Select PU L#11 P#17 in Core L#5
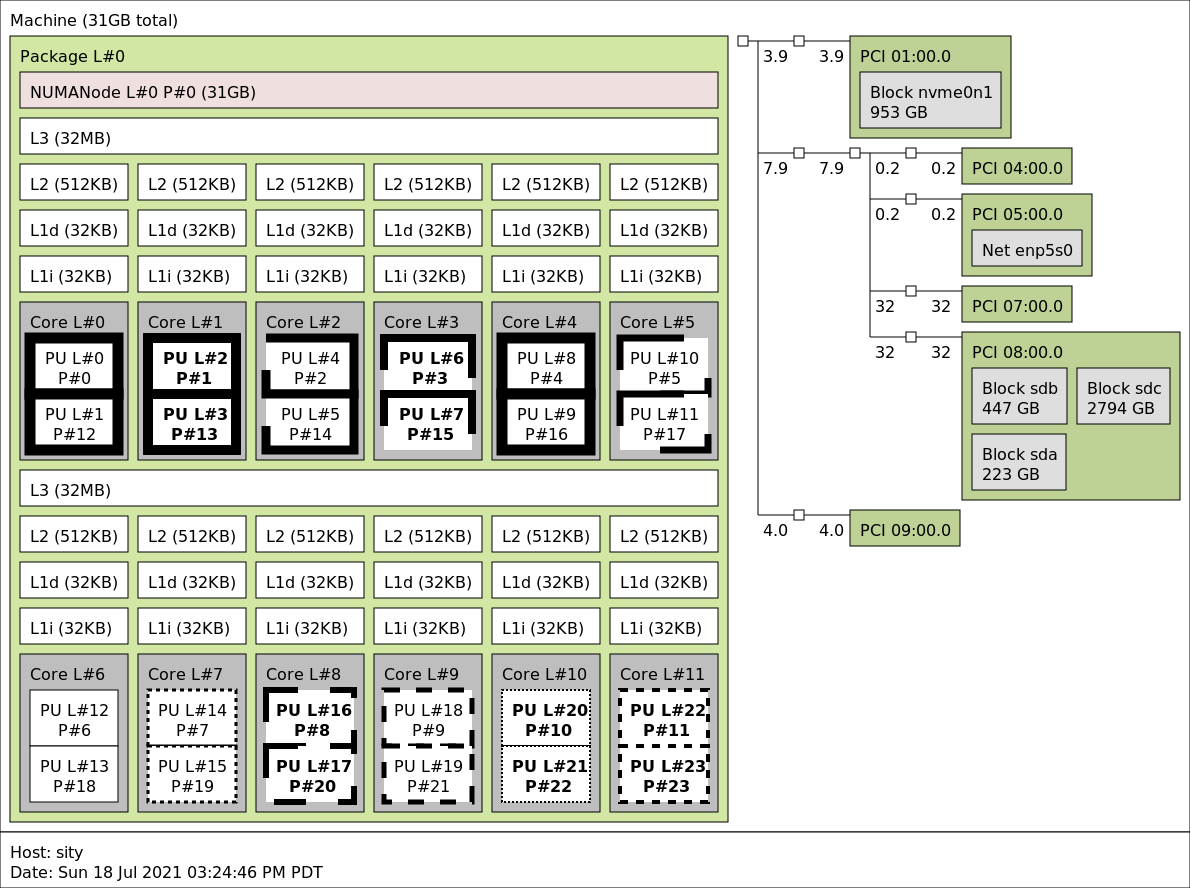This screenshot has height=888, width=1190. click(664, 423)
